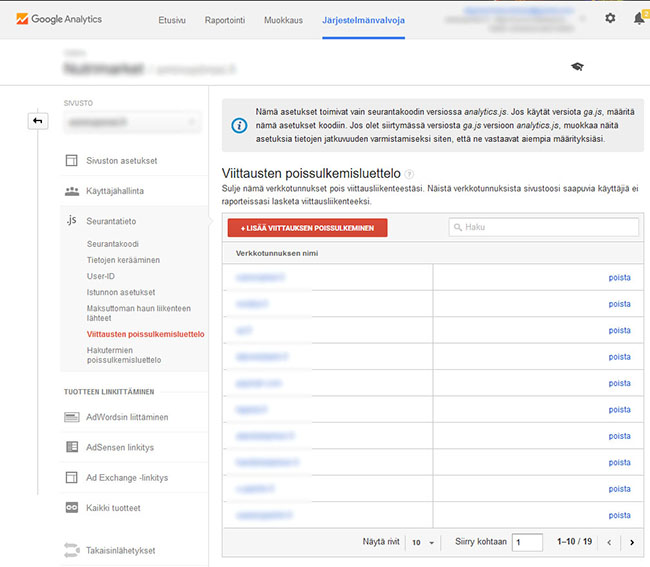650x567 pixels.
Task: Click poista link in fifth row
Action: (x=619, y=383)
